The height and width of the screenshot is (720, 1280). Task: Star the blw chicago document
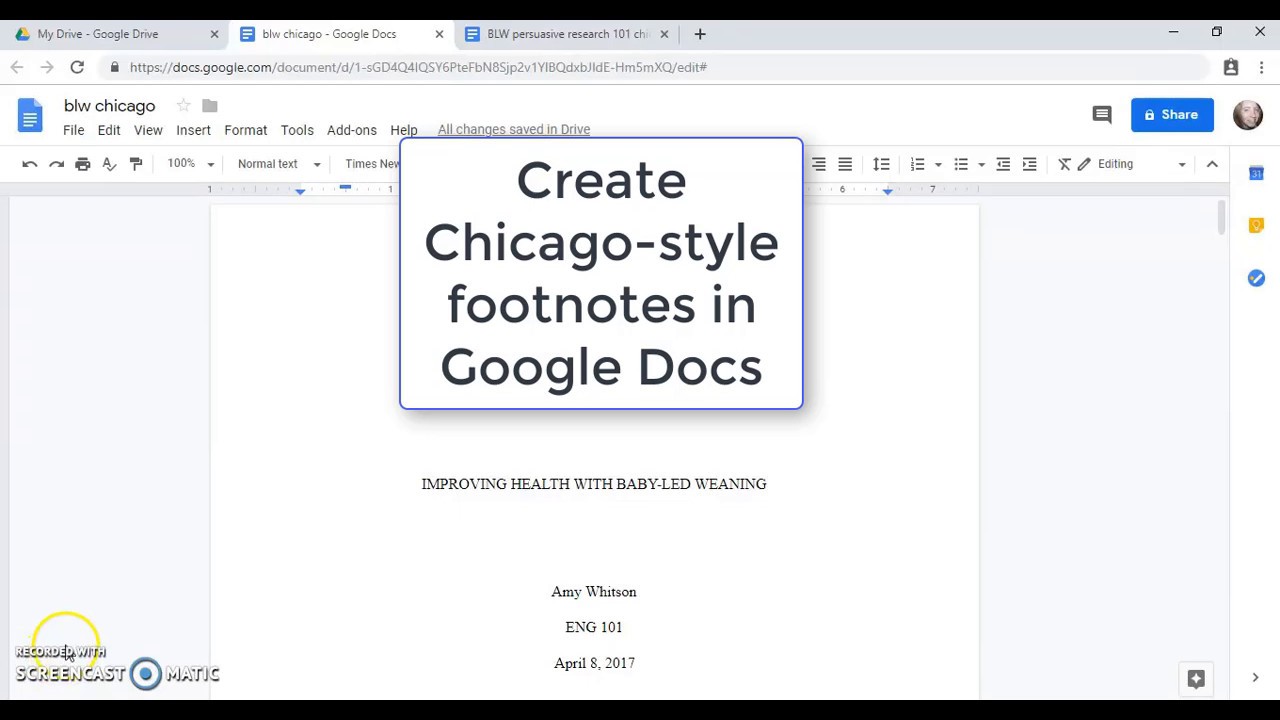183,105
